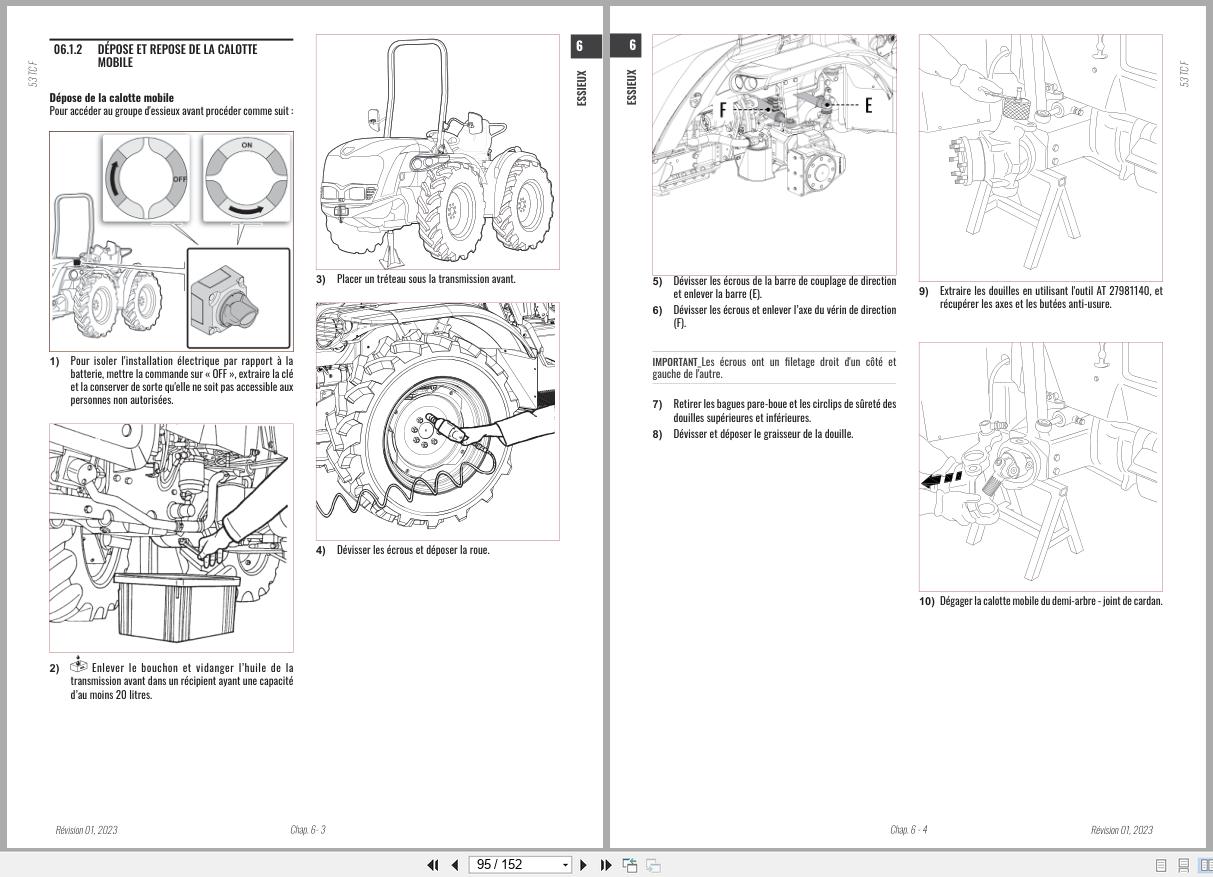Switch to single page view

(1161, 865)
